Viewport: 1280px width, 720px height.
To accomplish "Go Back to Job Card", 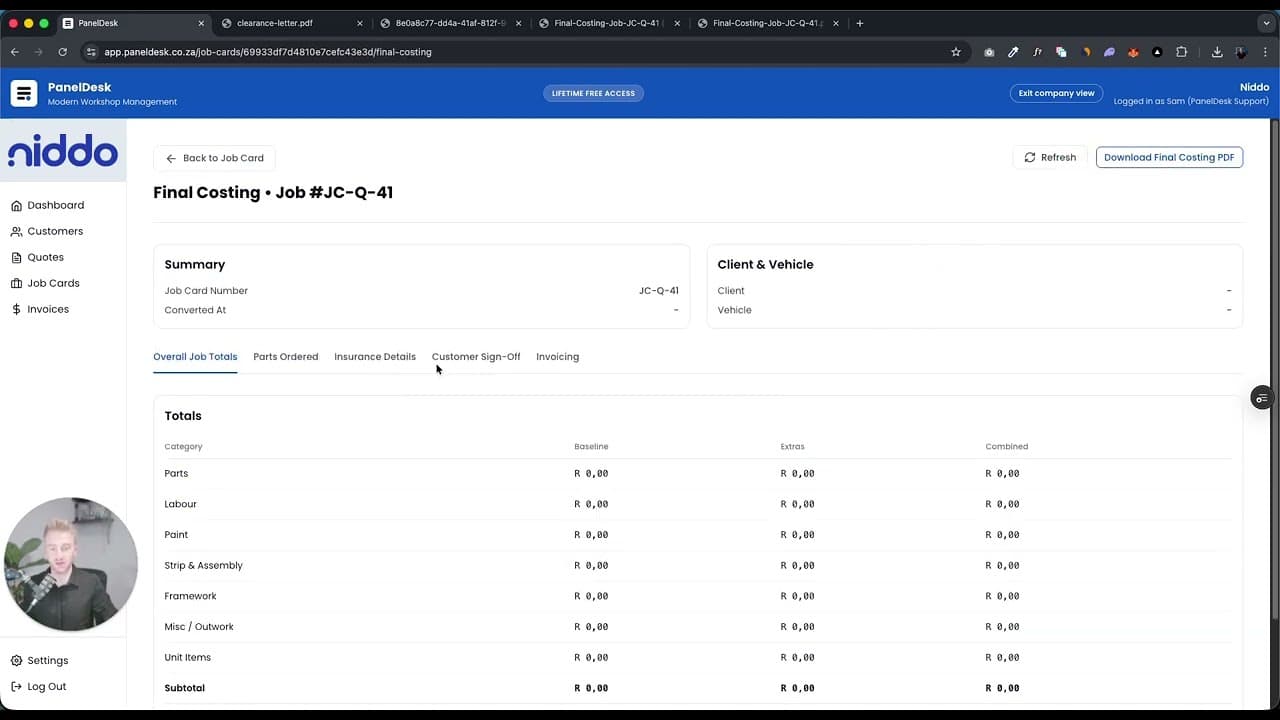I will (x=214, y=157).
